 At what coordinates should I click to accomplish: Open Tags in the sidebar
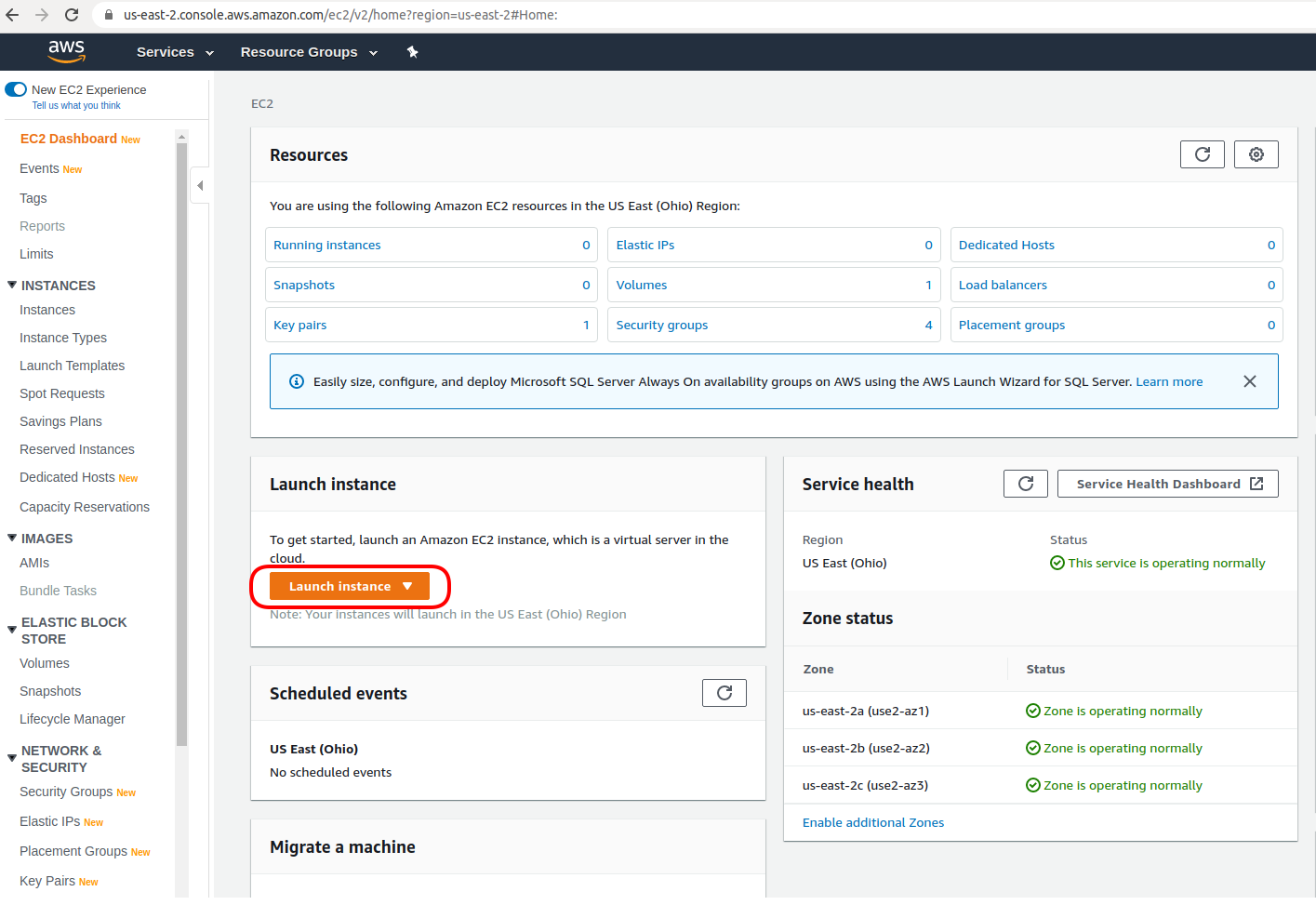33,198
